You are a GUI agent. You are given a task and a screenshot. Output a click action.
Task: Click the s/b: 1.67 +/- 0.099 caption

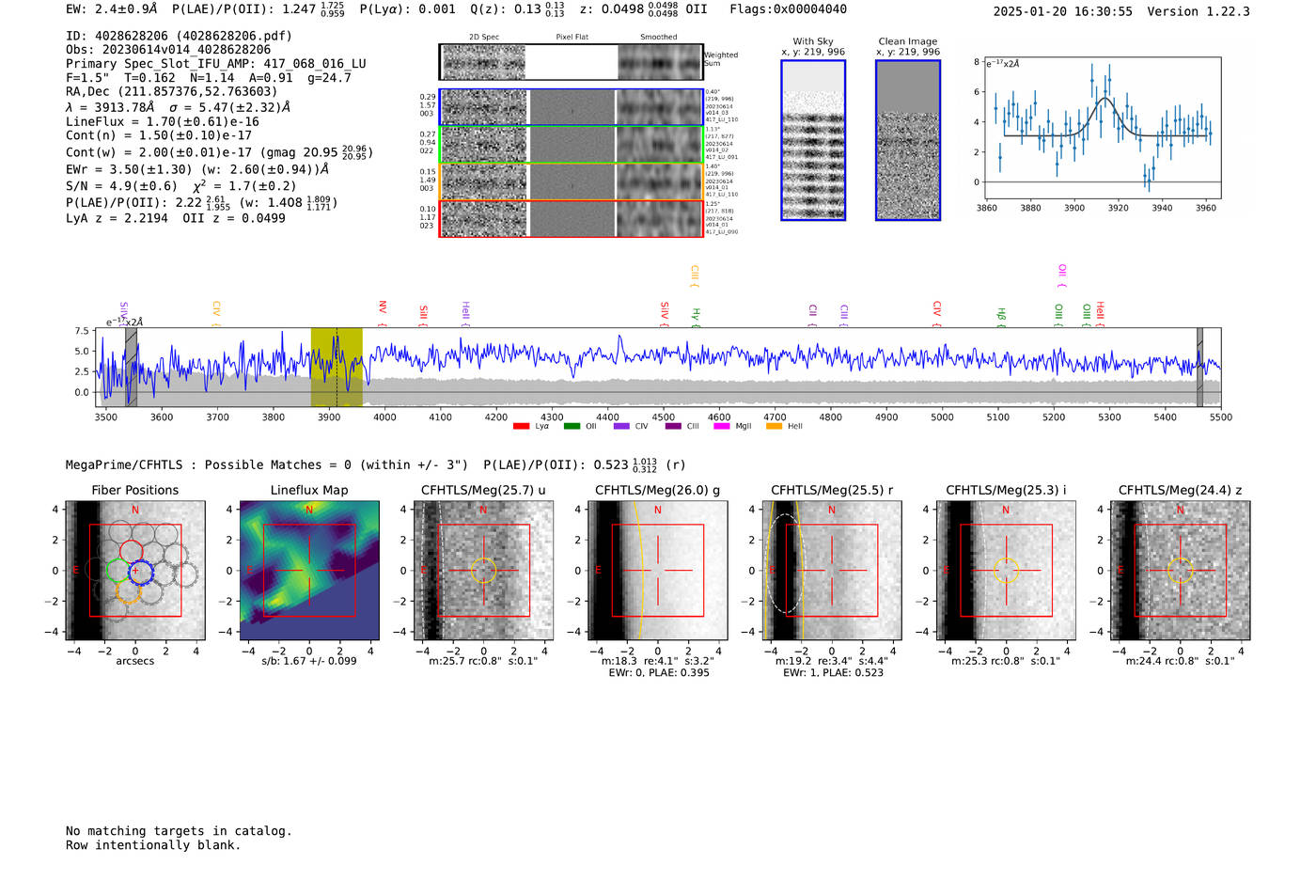click(309, 661)
